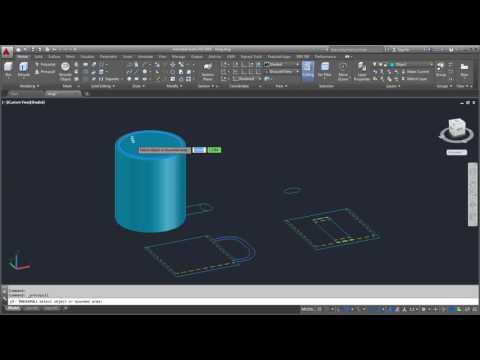480x360 pixels.
Task: Click the Save icon in Quick Access toolbar
Action: [x=33, y=50]
